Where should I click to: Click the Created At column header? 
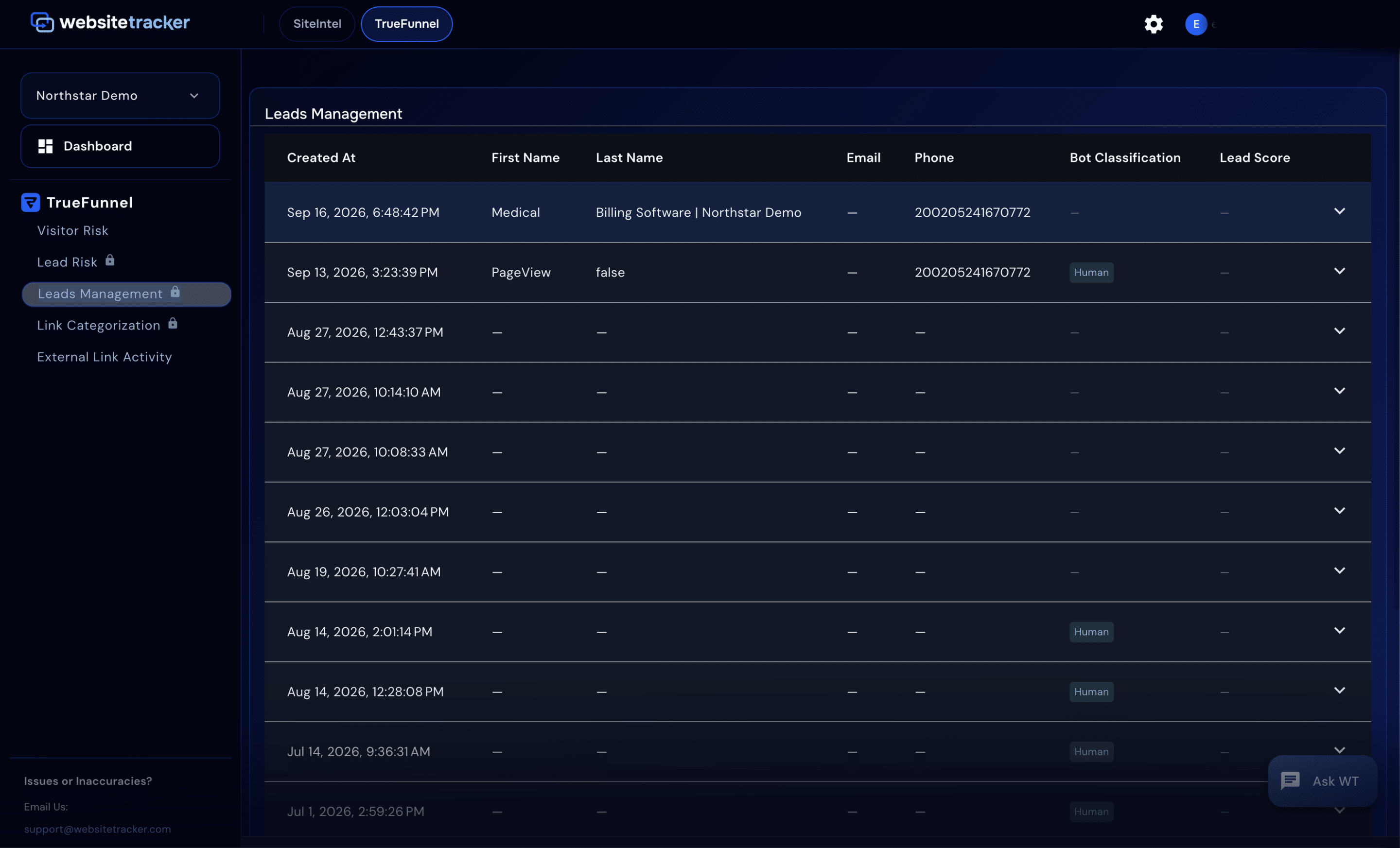pyautogui.click(x=321, y=157)
